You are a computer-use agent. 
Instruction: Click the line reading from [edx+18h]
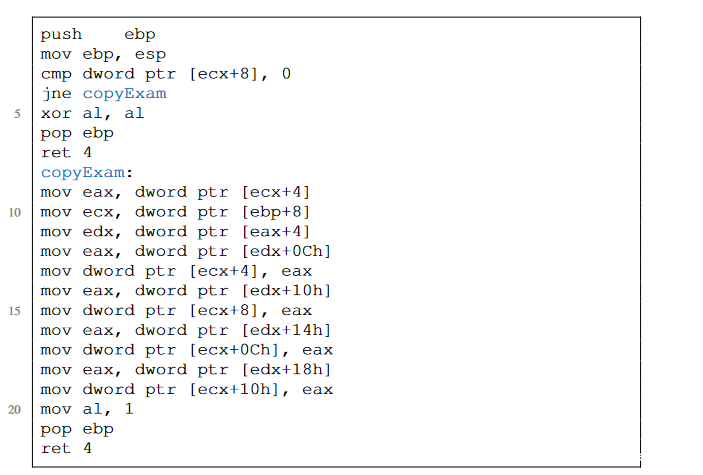(x=186, y=369)
